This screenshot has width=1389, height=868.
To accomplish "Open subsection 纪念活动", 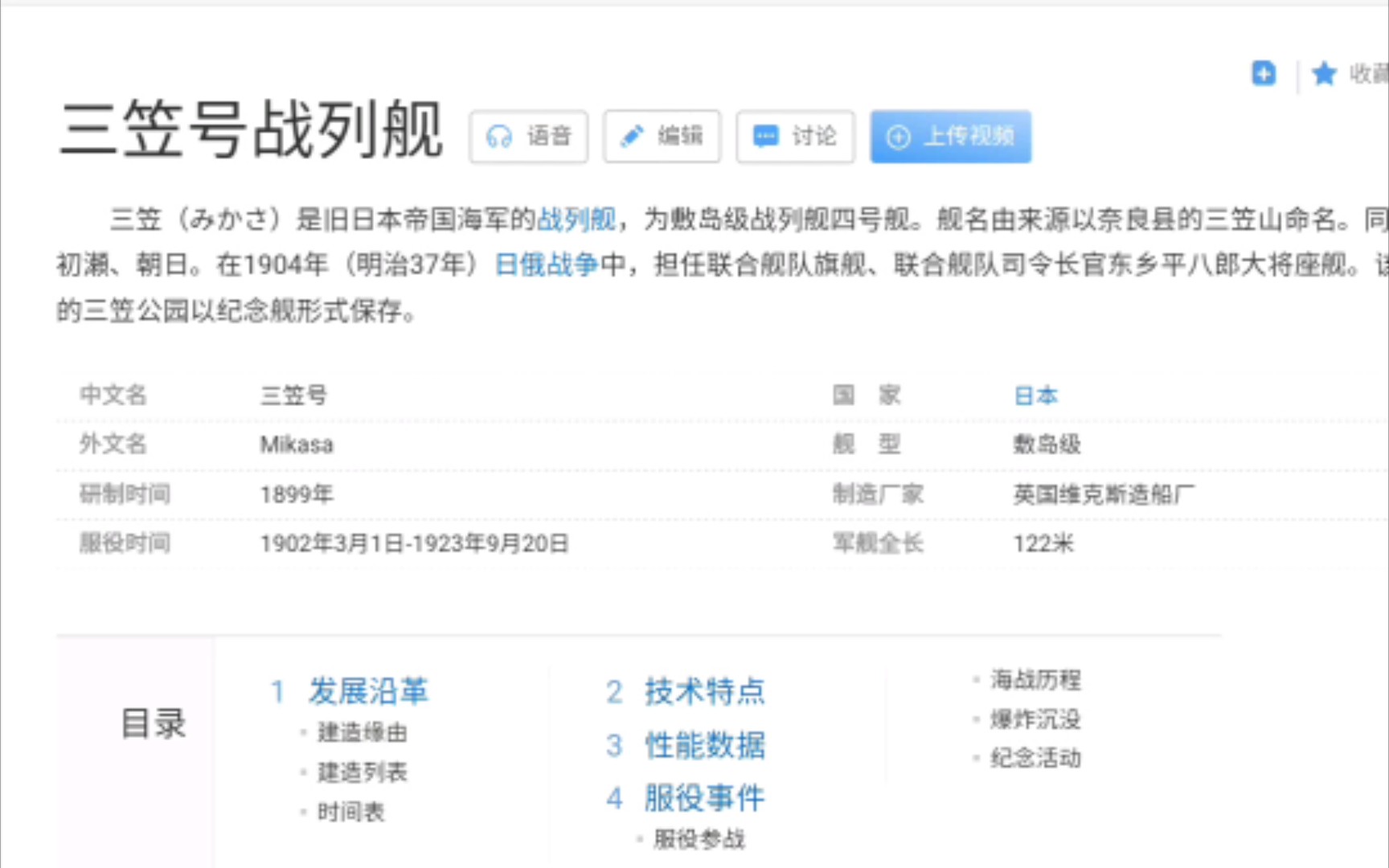I will pyautogui.click(x=1035, y=758).
